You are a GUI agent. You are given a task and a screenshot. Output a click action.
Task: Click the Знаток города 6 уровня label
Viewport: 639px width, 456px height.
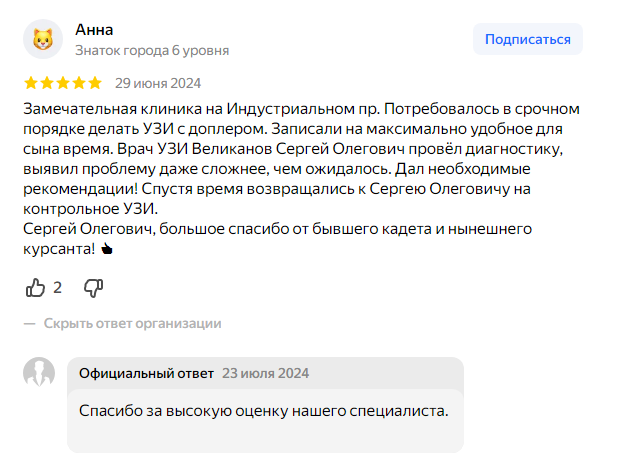[152, 50]
